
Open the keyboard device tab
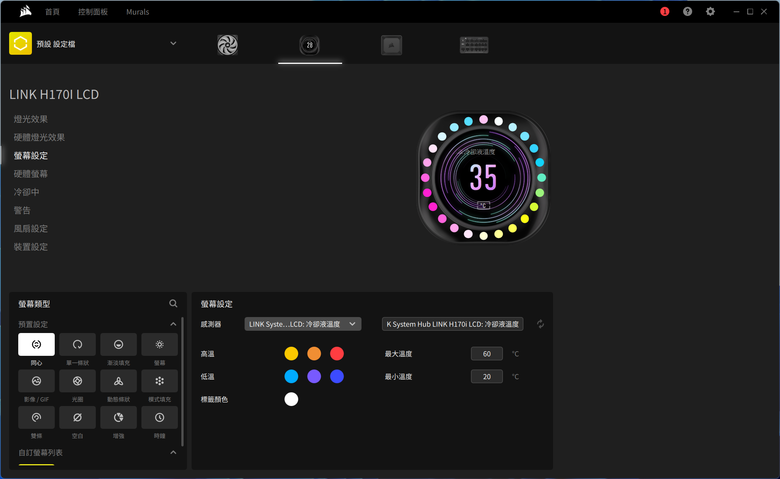[x=474, y=45]
